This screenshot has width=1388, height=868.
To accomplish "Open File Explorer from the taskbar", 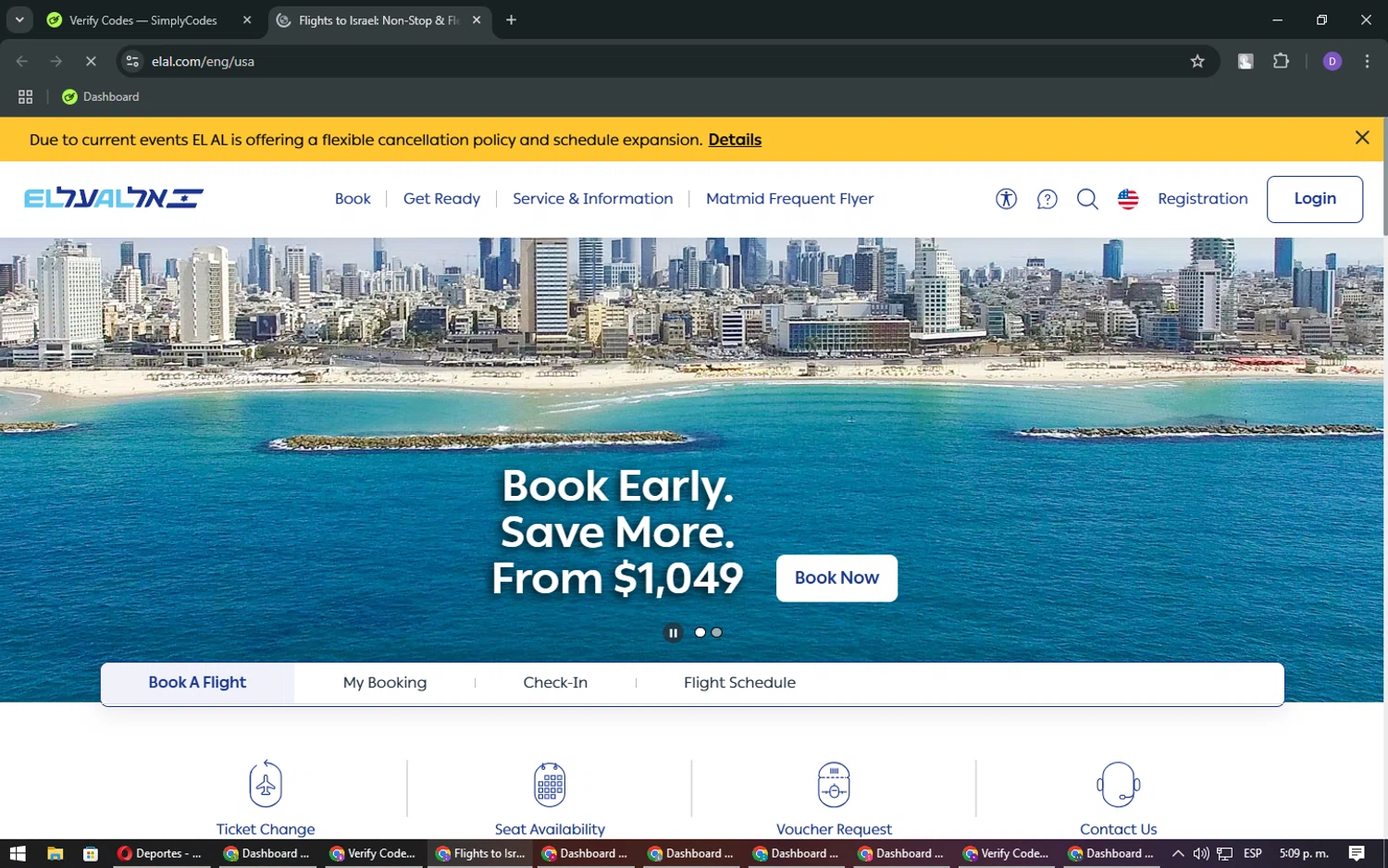I will coord(55,853).
